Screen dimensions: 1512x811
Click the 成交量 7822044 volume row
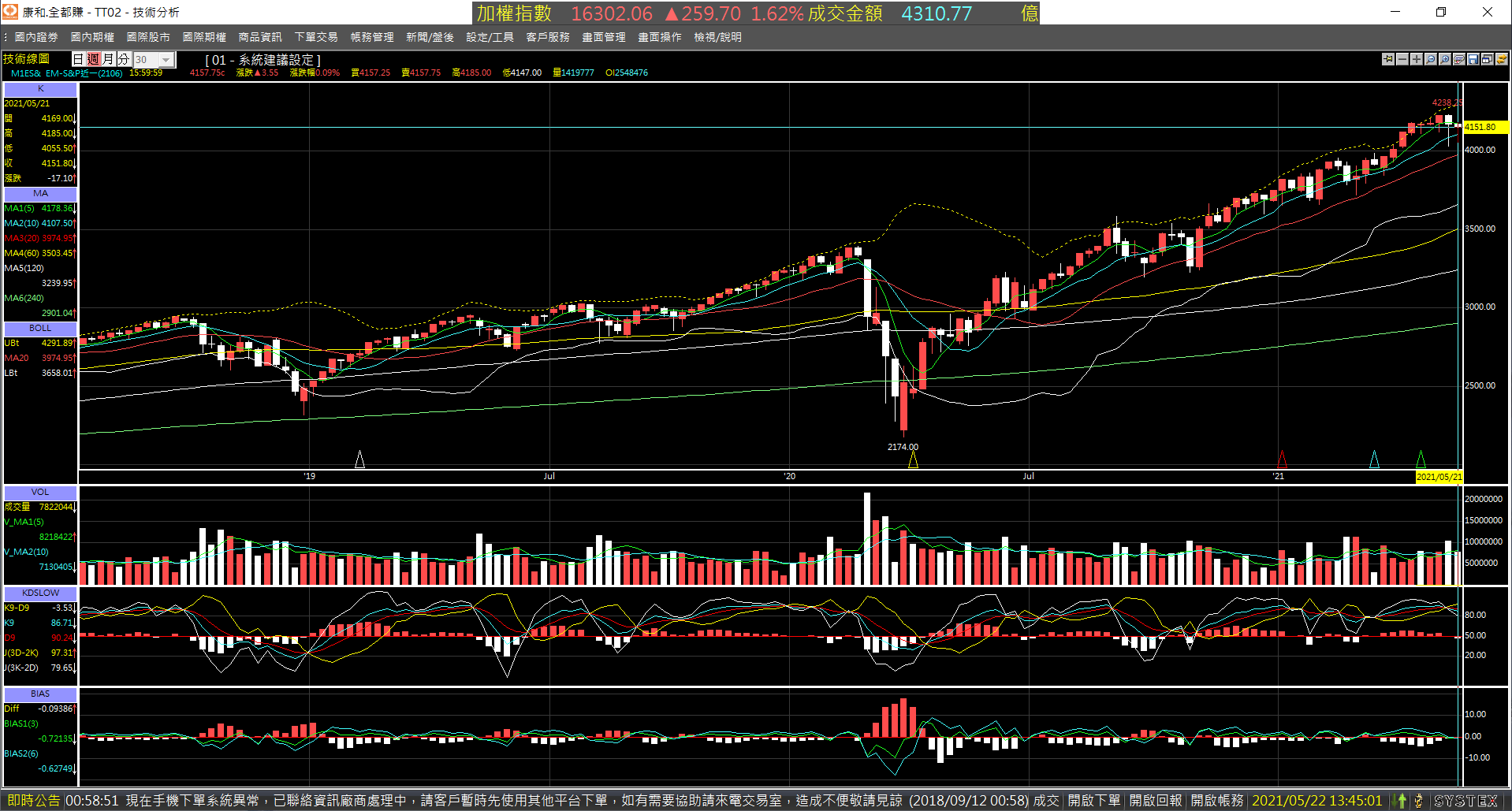click(40, 507)
